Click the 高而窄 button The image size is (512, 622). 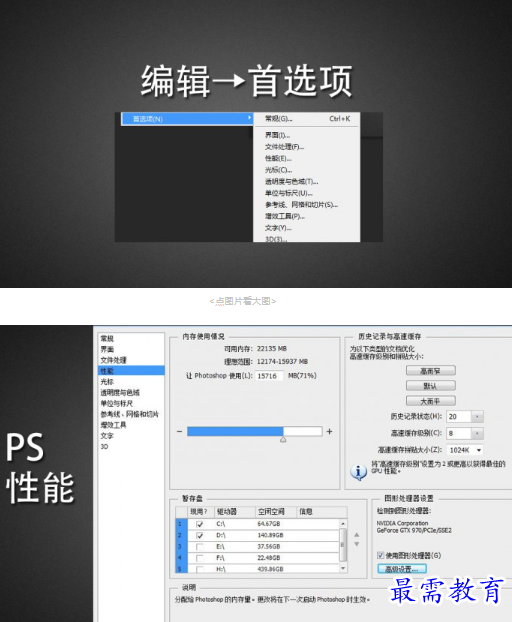(431, 371)
